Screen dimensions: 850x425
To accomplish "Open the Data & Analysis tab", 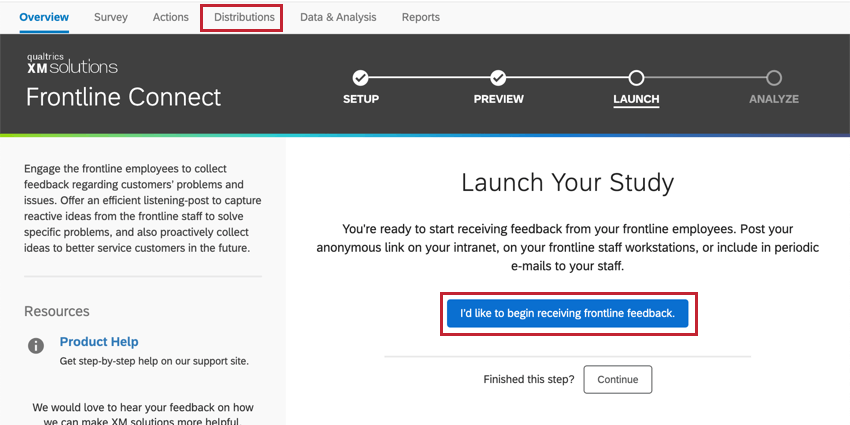I will [x=338, y=17].
